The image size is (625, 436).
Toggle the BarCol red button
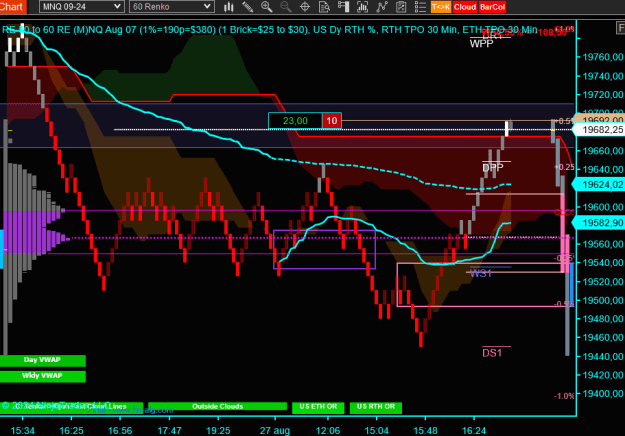click(492, 7)
